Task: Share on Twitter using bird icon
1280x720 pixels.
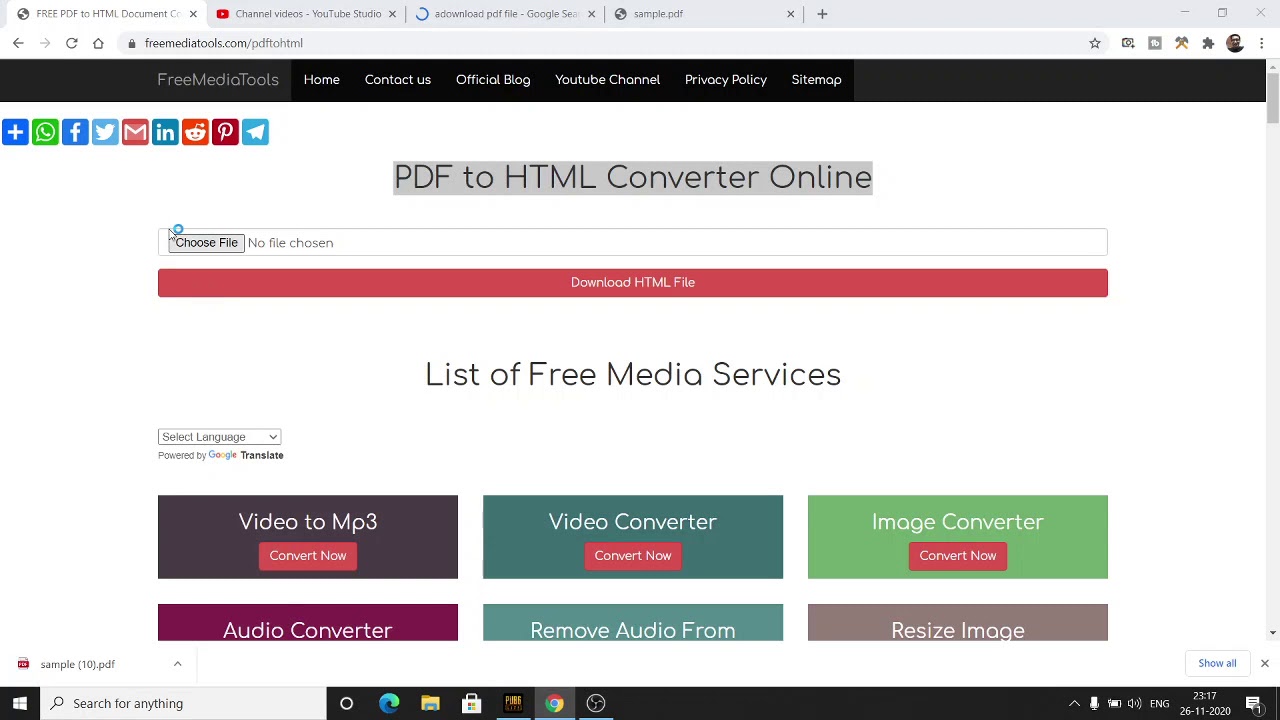Action: pyautogui.click(x=105, y=132)
